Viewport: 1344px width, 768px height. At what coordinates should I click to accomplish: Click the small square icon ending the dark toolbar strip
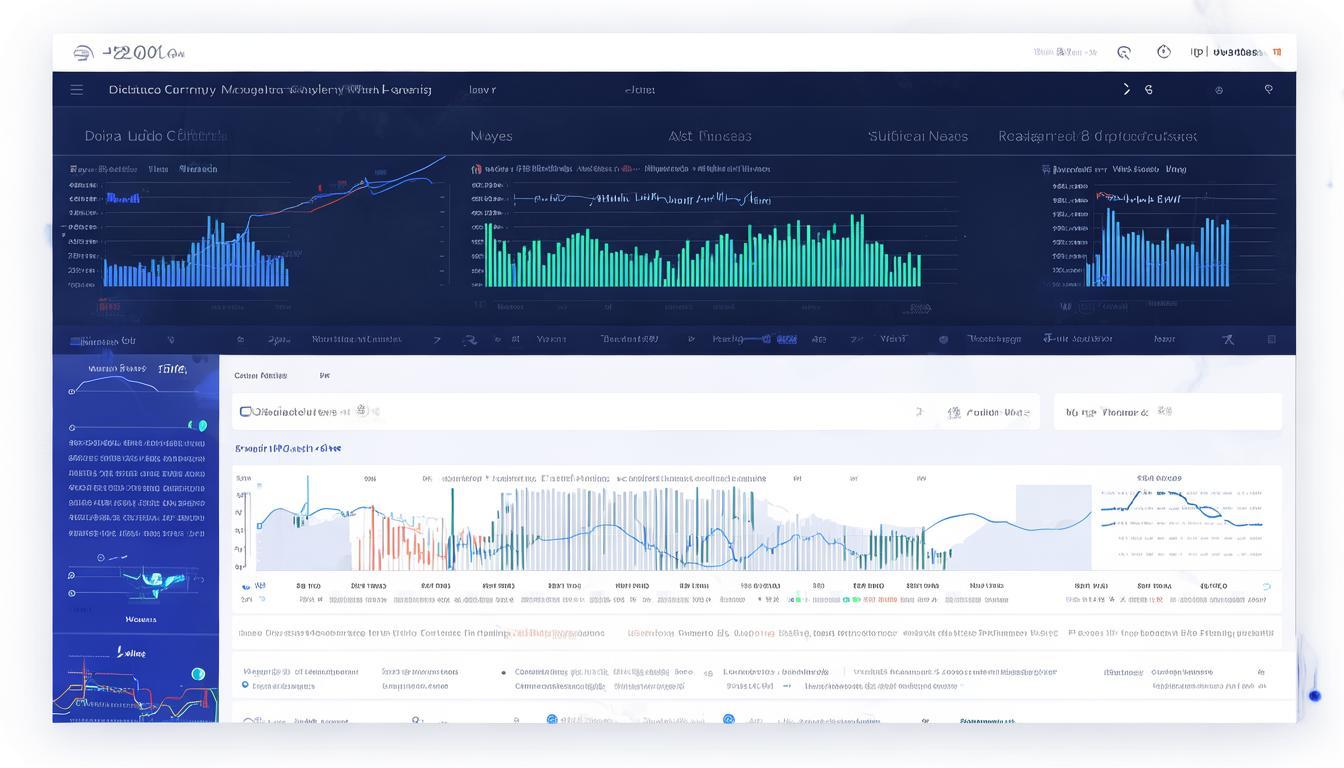pos(1272,340)
